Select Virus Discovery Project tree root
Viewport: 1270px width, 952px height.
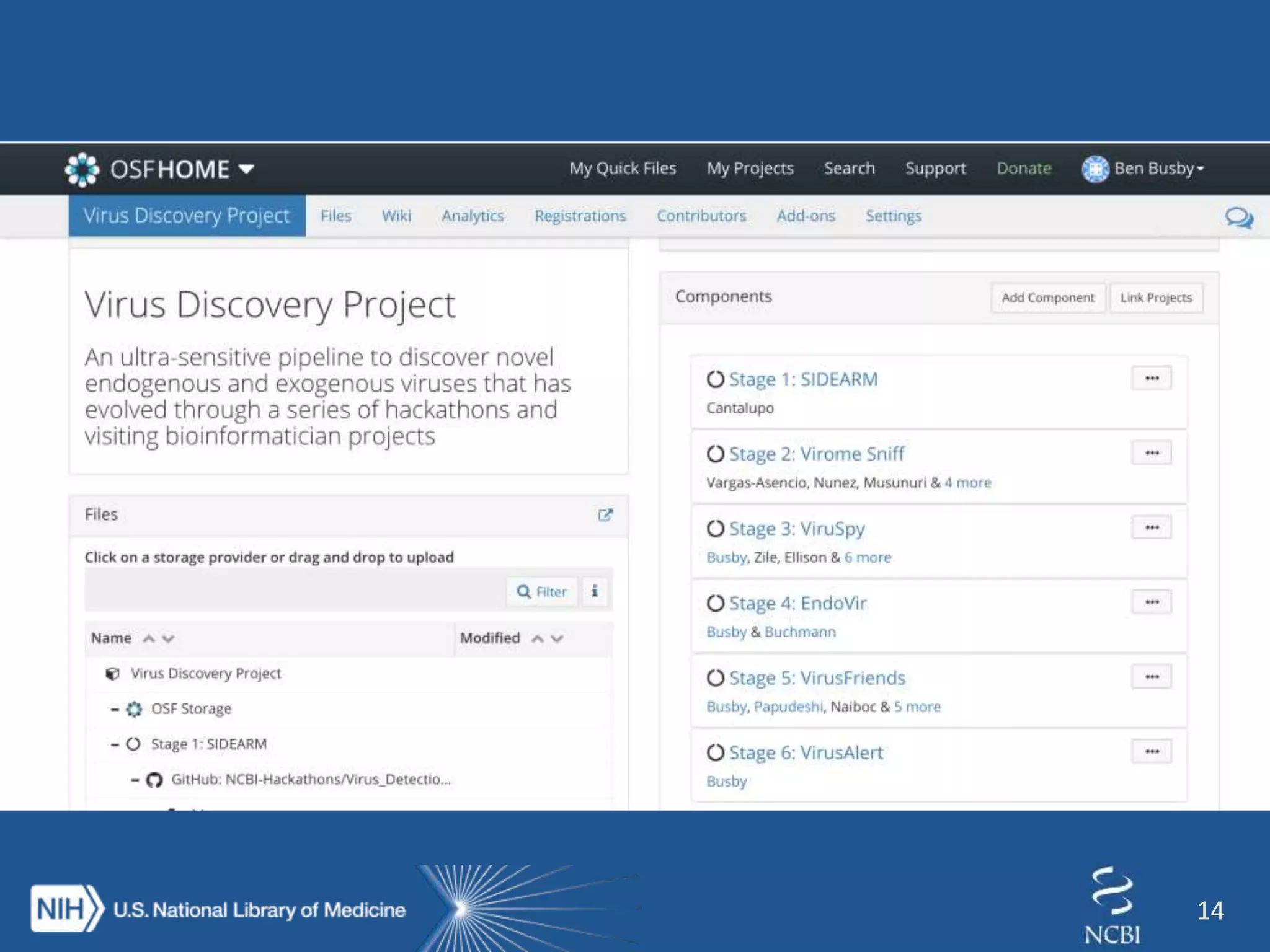(206, 674)
